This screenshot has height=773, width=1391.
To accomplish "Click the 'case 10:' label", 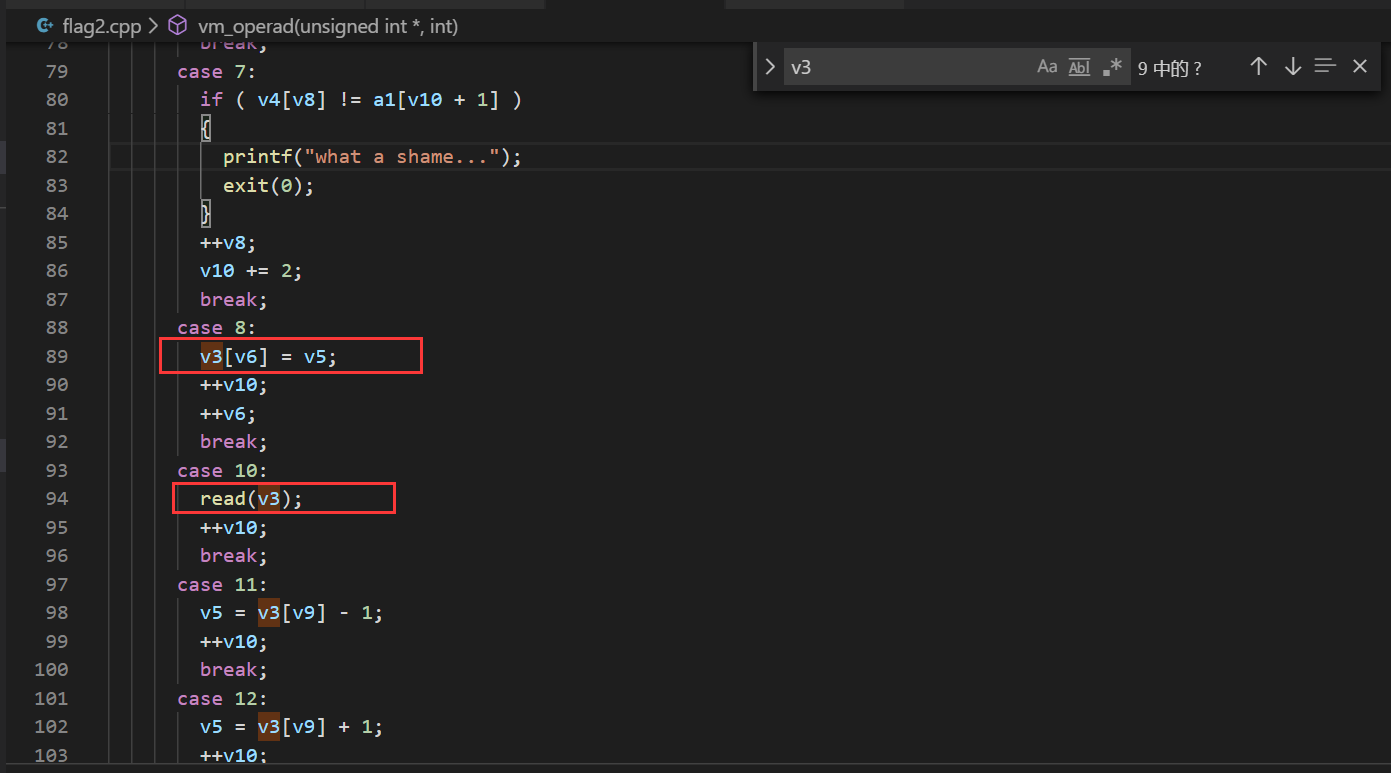I will (223, 470).
